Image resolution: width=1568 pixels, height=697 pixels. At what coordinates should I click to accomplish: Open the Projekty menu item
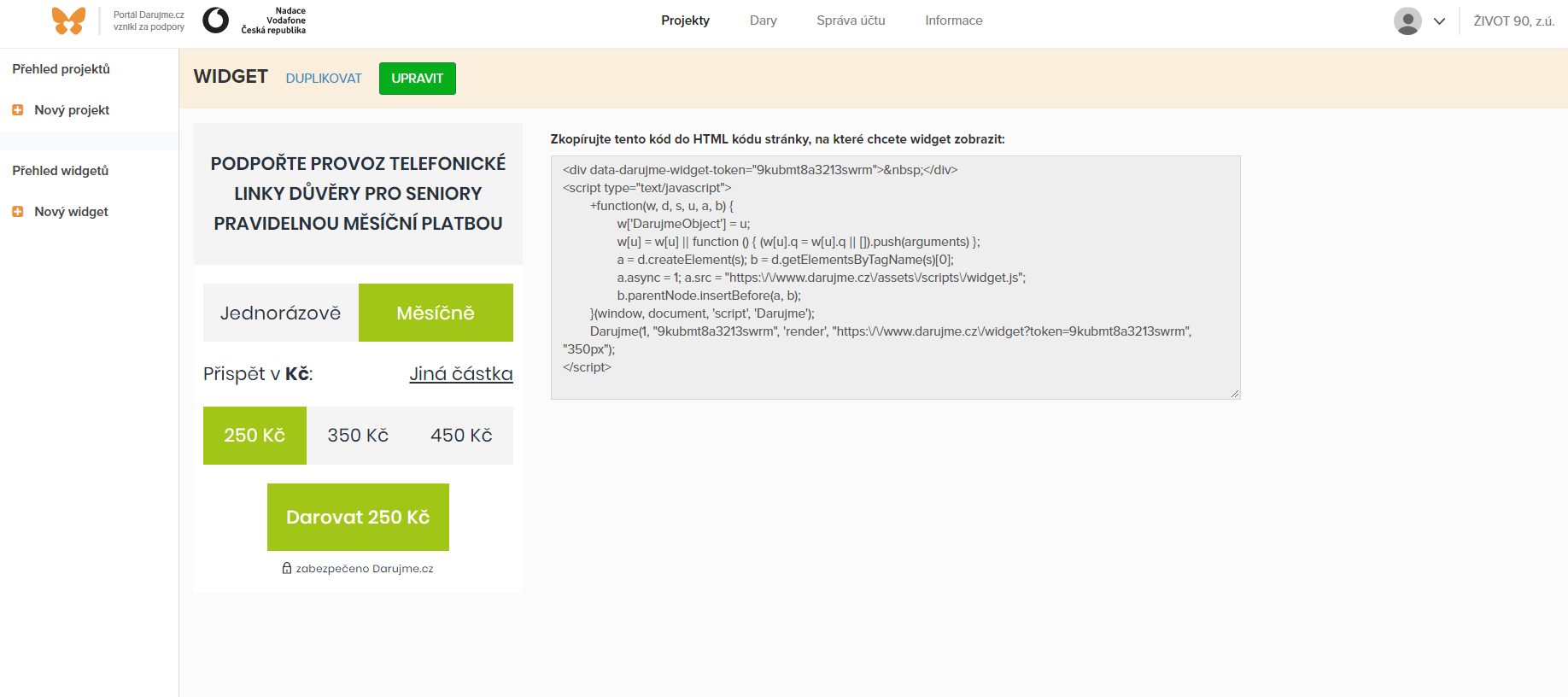685,20
